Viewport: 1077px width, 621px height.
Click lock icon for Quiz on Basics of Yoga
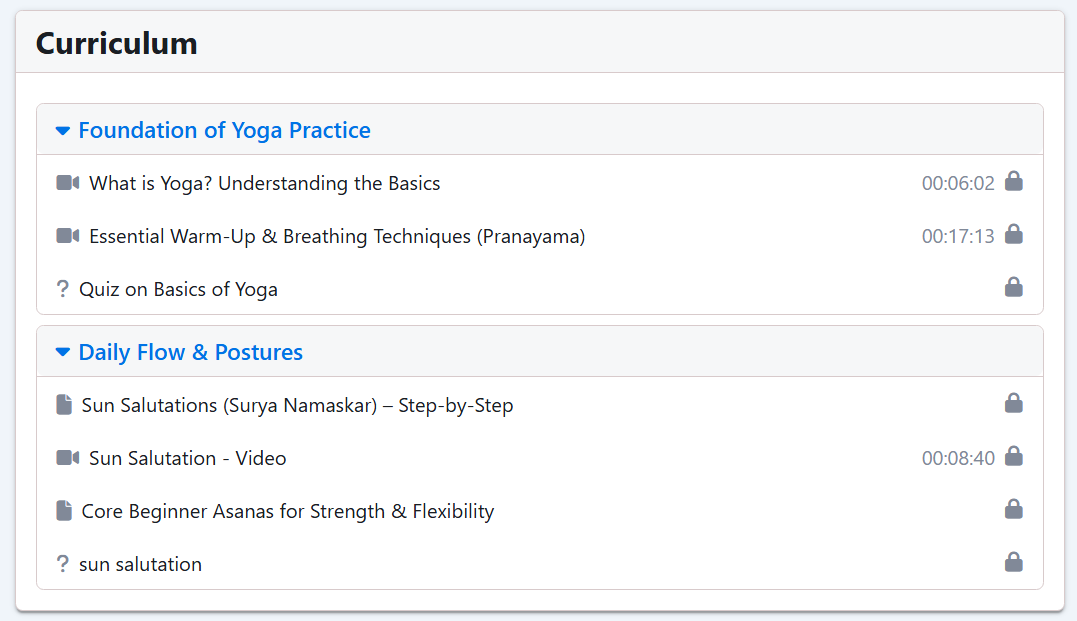tap(1014, 287)
